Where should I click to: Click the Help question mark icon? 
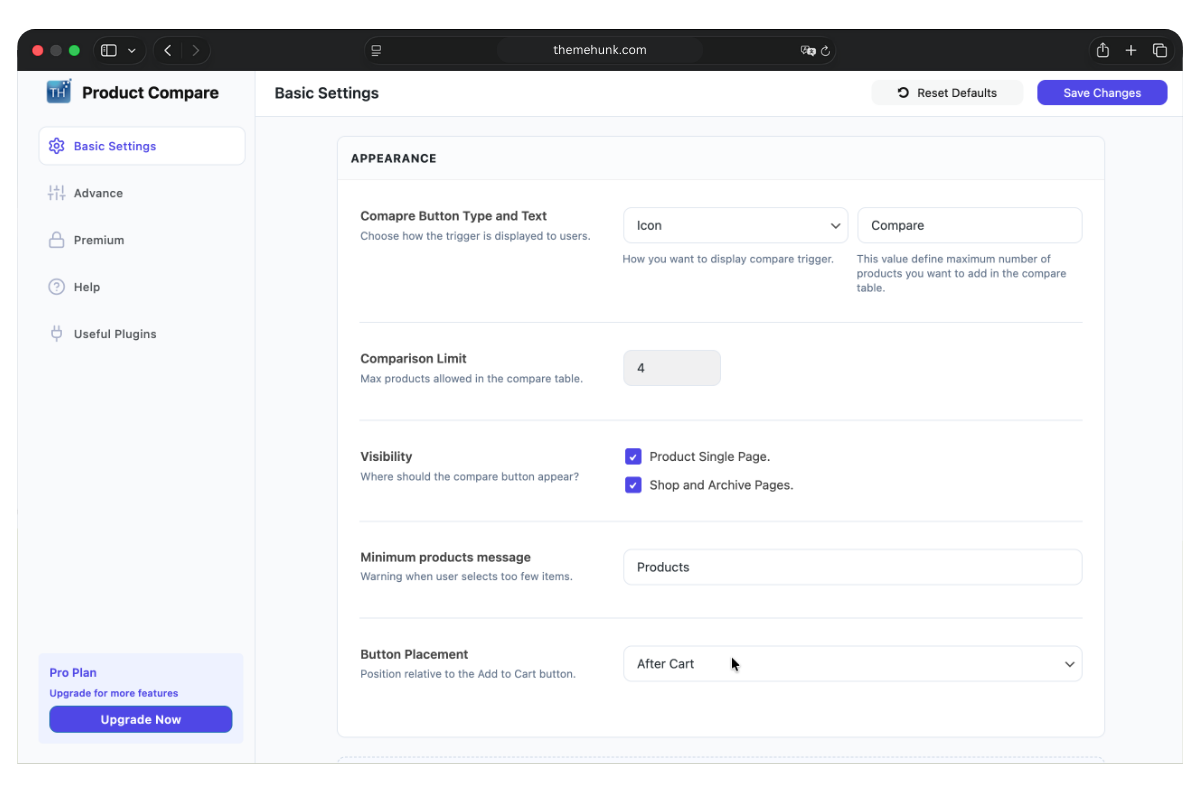(x=57, y=287)
